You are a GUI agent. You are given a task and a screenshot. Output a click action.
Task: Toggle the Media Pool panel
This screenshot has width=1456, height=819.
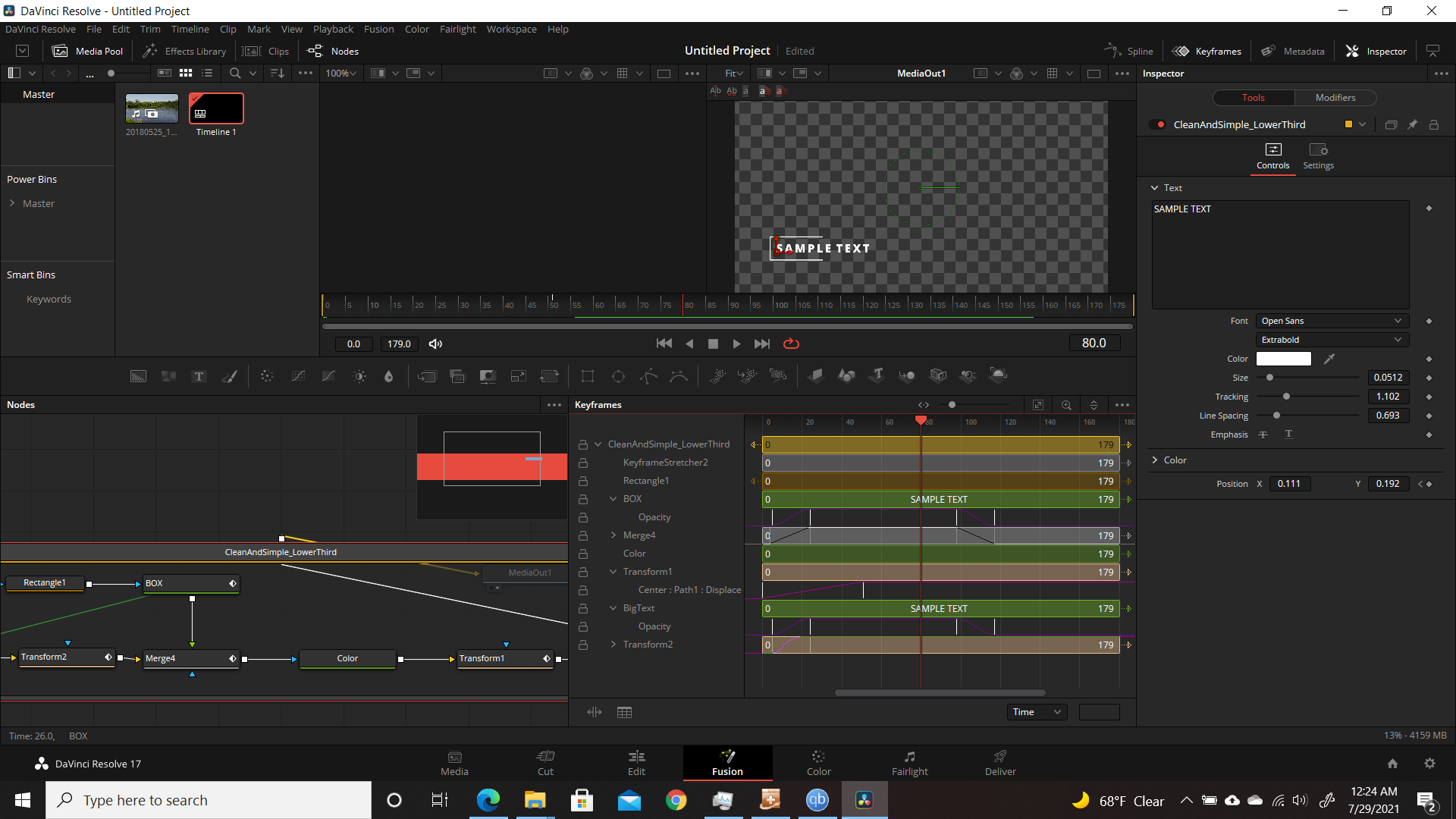click(x=87, y=51)
